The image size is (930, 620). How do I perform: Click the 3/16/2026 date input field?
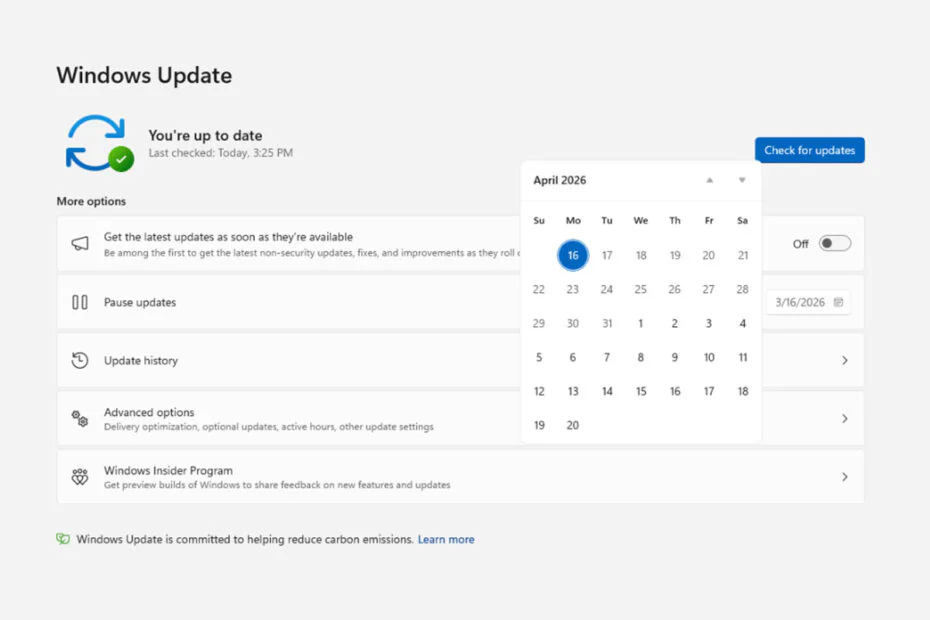(x=800, y=302)
